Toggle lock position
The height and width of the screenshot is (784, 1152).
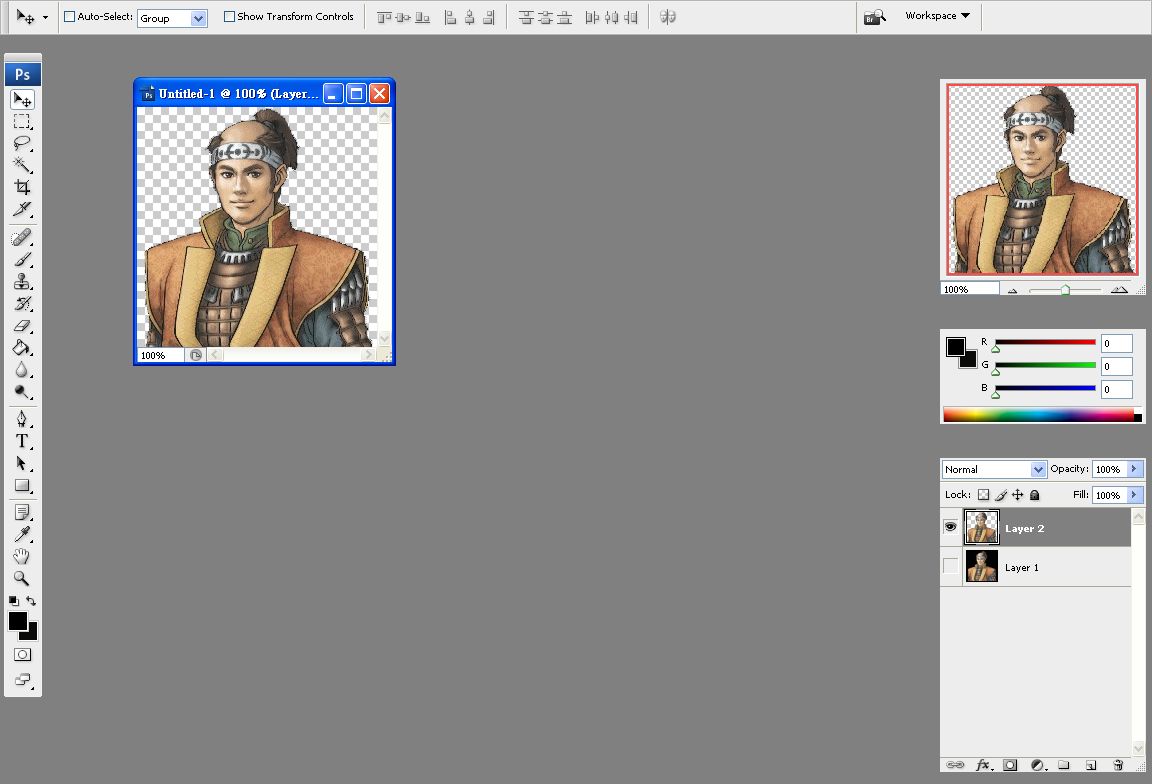click(1018, 495)
